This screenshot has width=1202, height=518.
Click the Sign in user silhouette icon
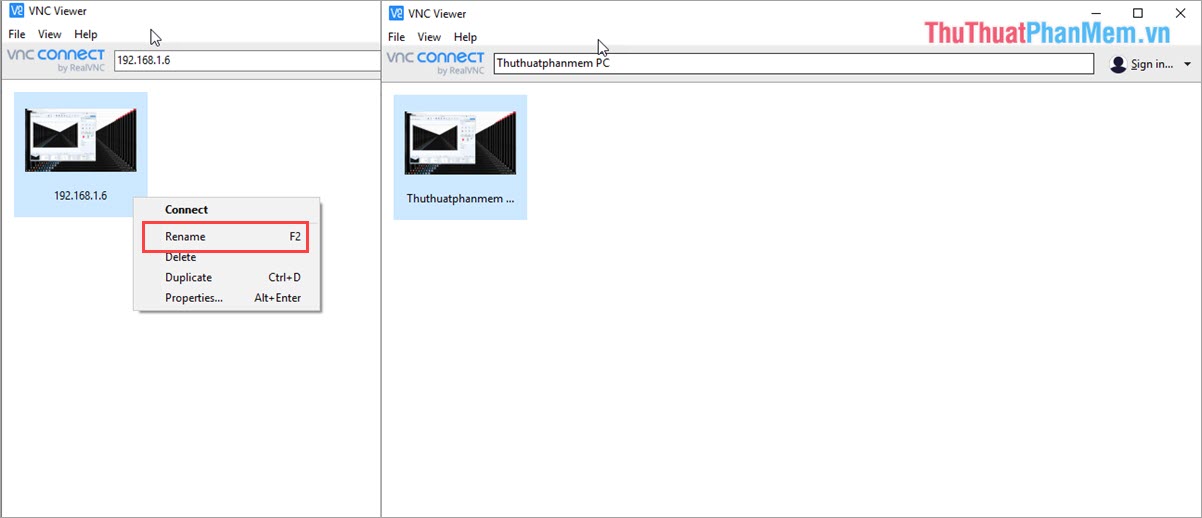[1118, 64]
